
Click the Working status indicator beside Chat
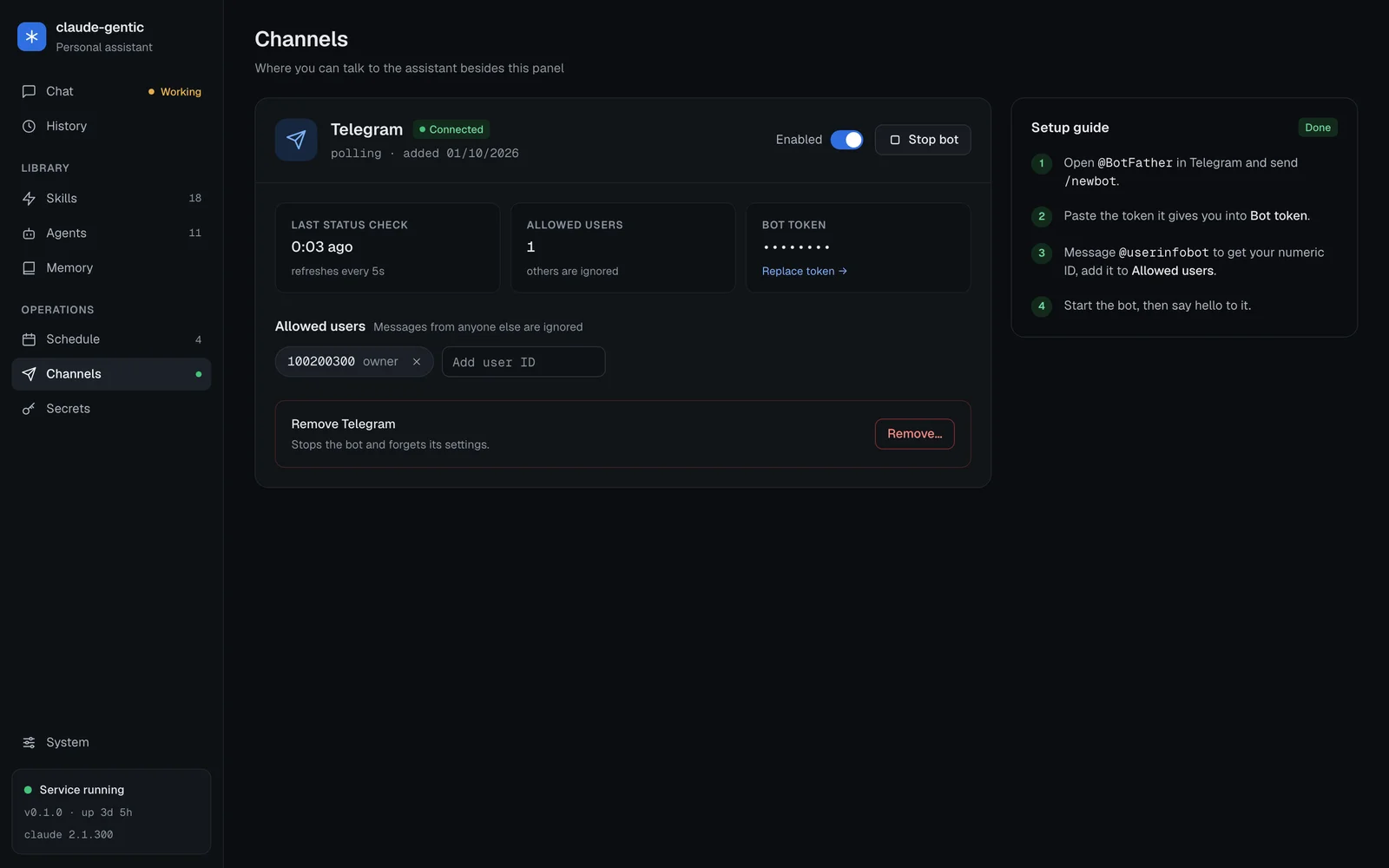tap(174, 92)
